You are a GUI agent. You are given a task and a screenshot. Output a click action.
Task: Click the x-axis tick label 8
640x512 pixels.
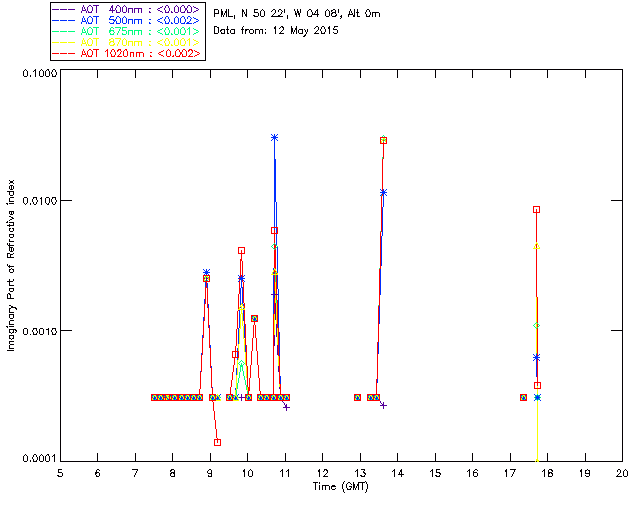tap(173, 473)
